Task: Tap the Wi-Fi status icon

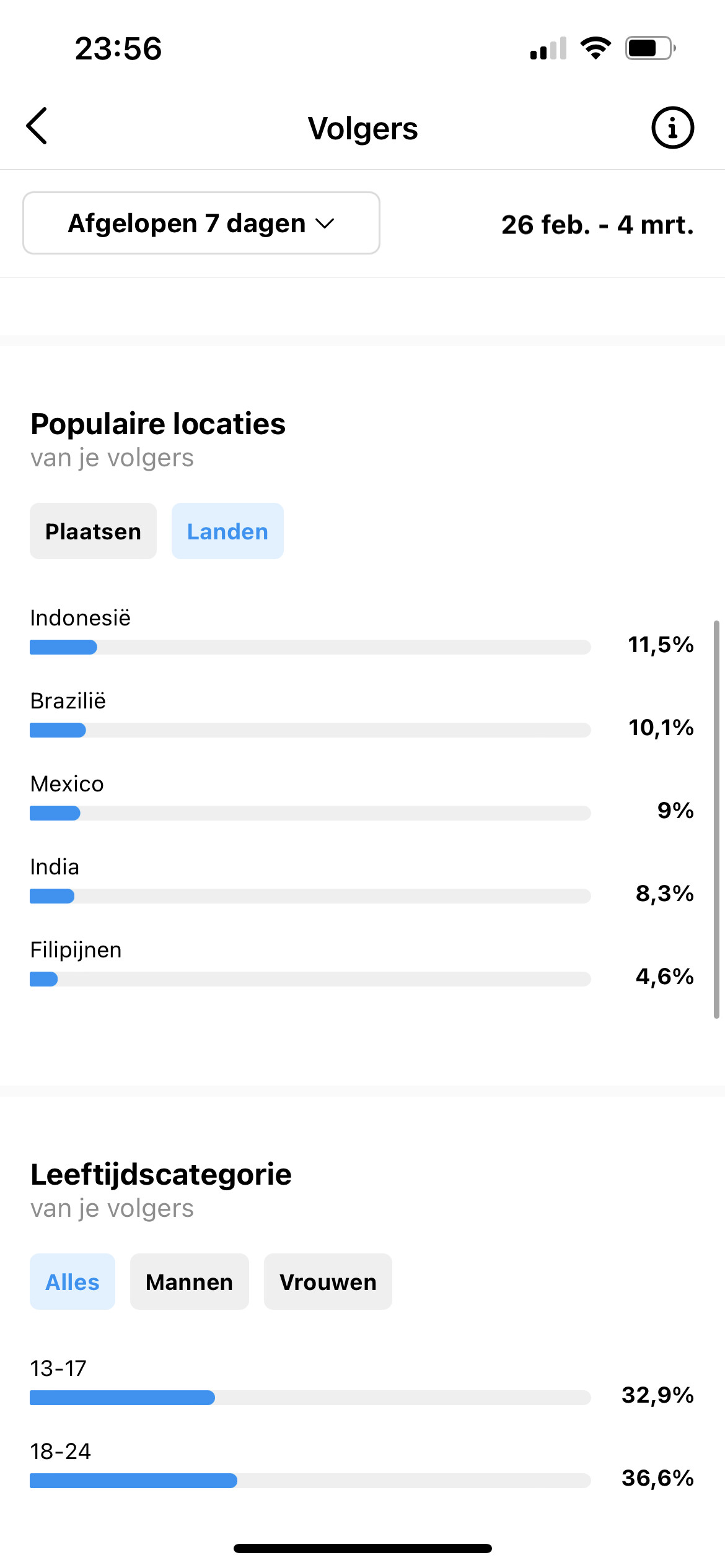Action: (595, 48)
